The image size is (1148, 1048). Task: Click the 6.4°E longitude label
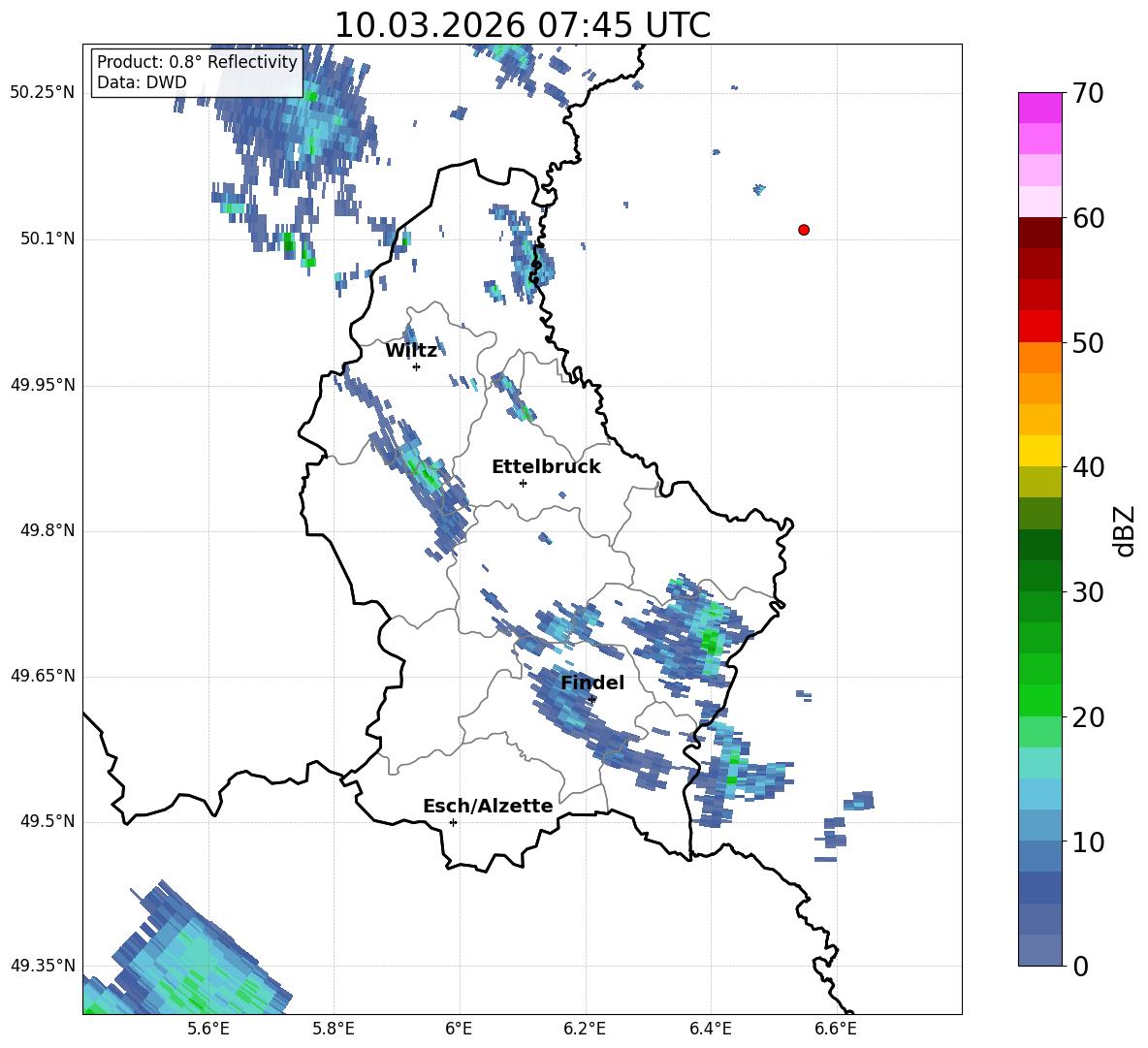710,1029
